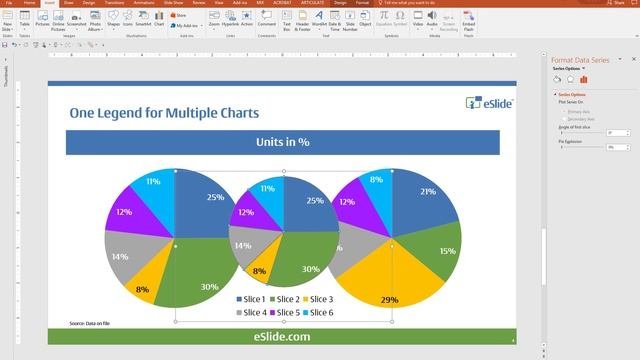
Task: Open the Store add-ins
Action: [178, 16]
